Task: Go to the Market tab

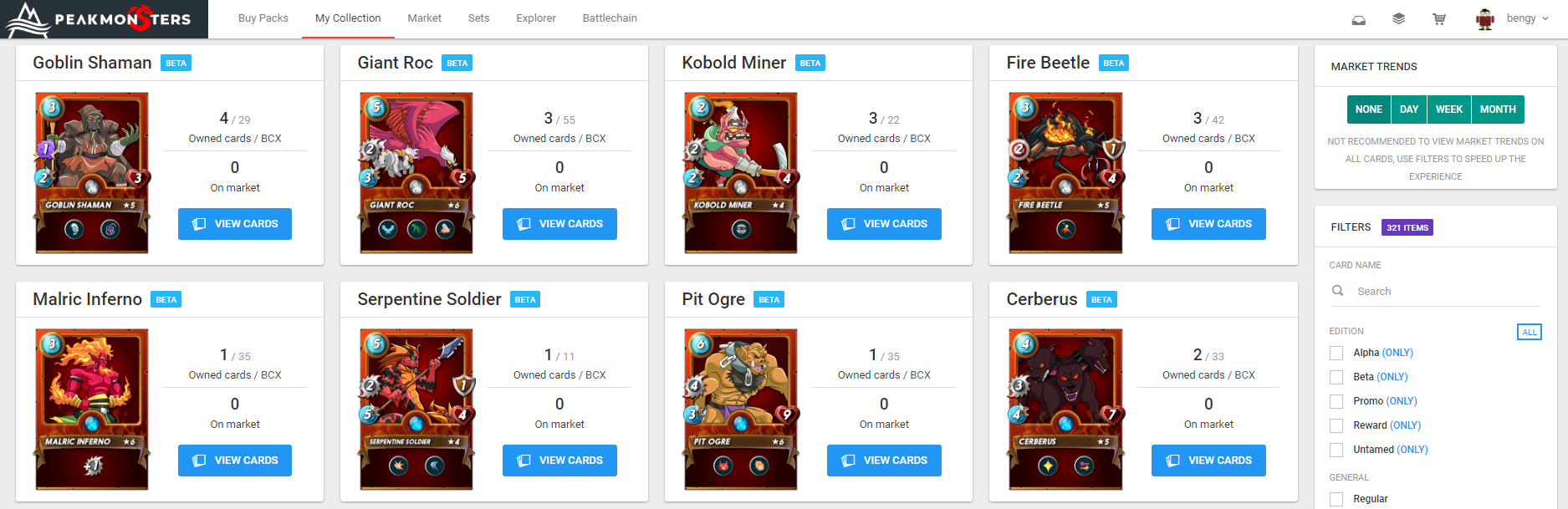Action: point(424,18)
